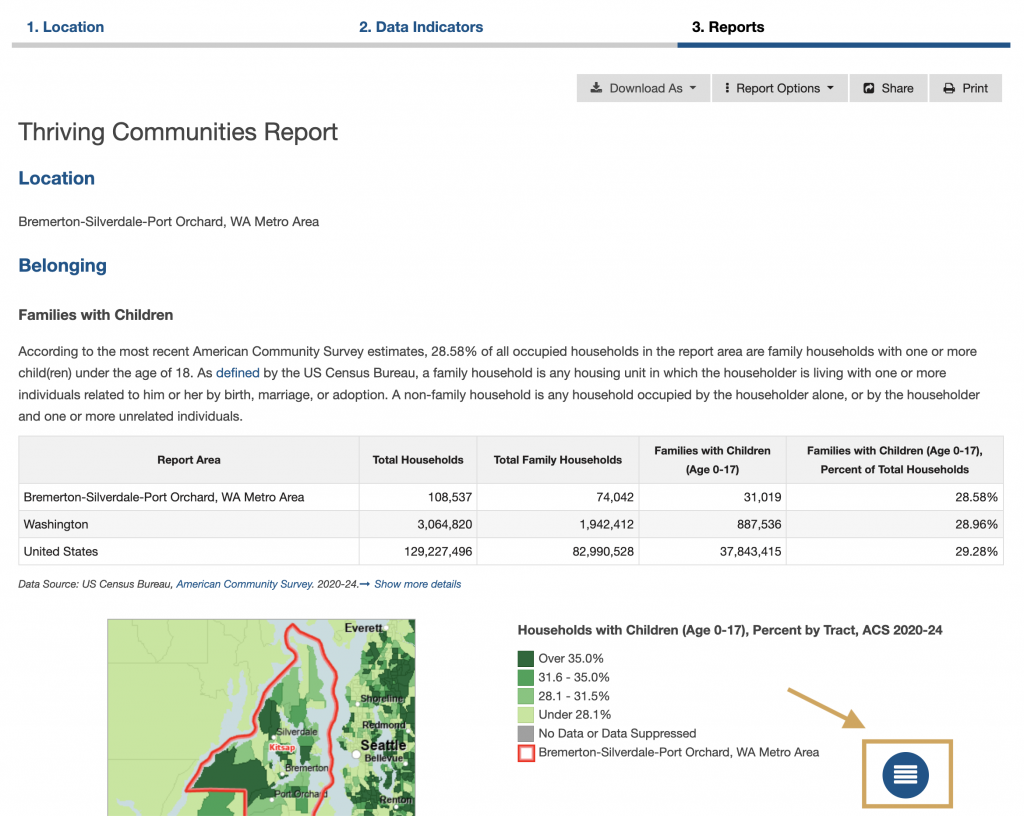Select the Washington row label
This screenshot has height=816, width=1024.
coord(56,525)
